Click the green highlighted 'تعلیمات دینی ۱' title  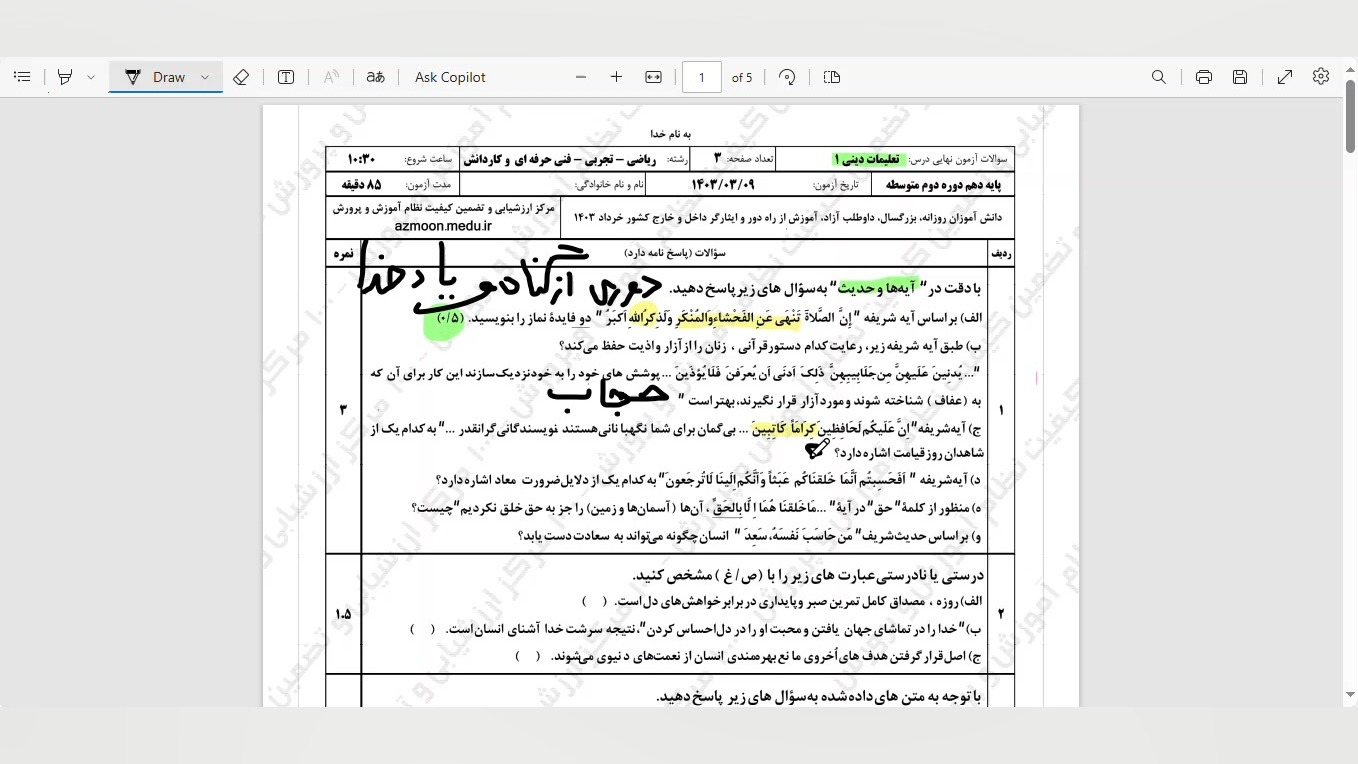click(868, 159)
